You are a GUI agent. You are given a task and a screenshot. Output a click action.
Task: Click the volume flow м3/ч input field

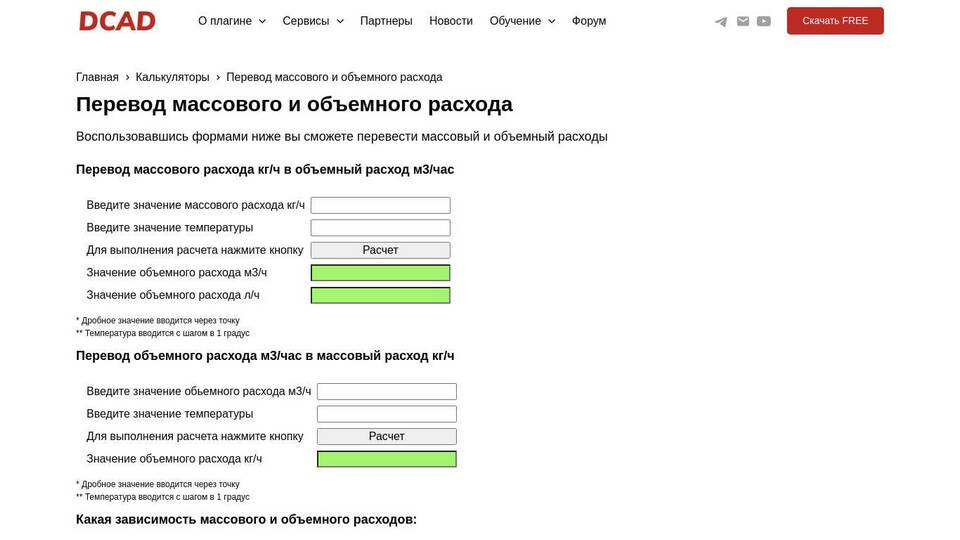pyautogui.click(x=386, y=391)
